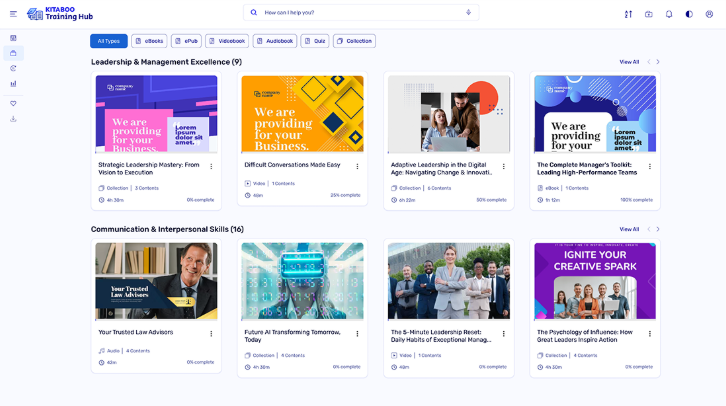Image resolution: width=726 pixels, height=406 pixels.
Task: Select the eBooks filter tab
Action: tap(149, 41)
